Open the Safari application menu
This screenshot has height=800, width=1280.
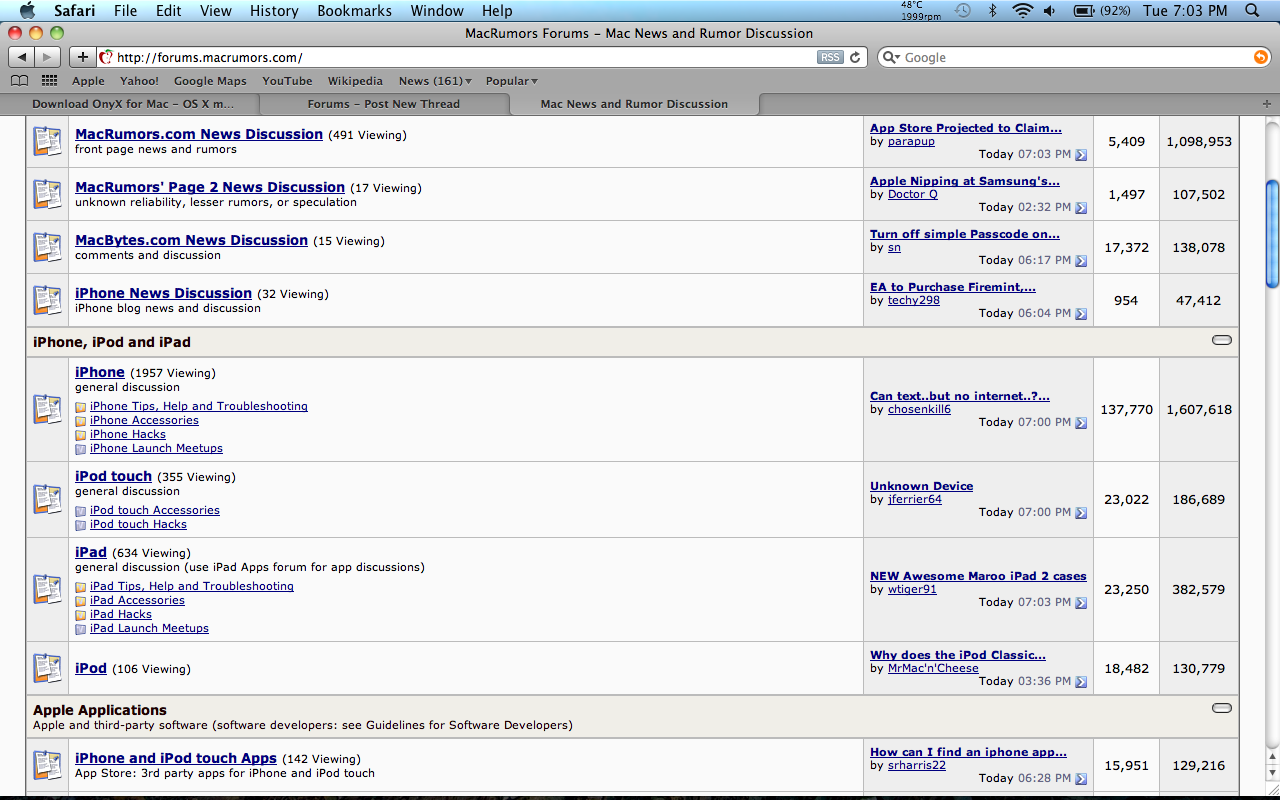coord(75,11)
